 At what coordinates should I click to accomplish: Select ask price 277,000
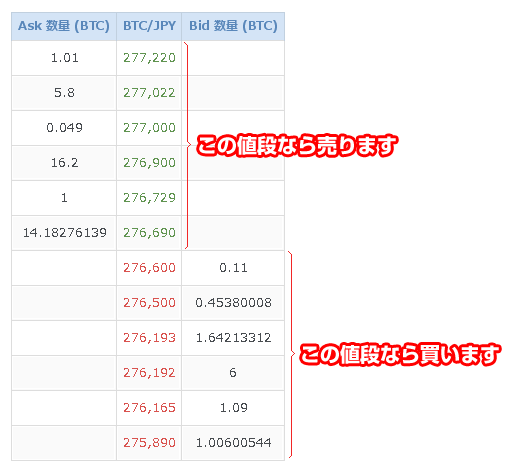tap(149, 128)
